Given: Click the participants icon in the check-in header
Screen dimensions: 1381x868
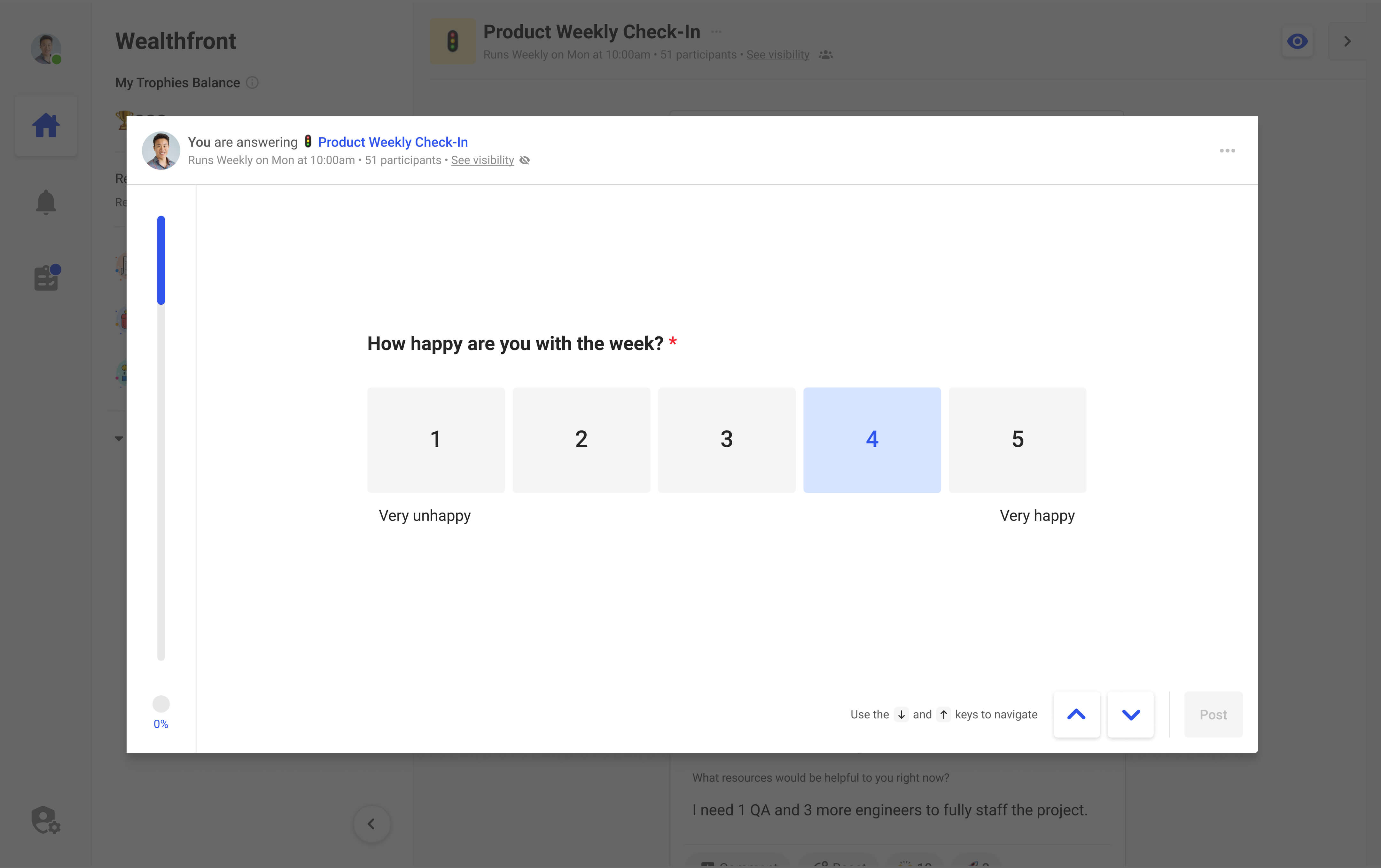Looking at the screenshot, I should 826,55.
